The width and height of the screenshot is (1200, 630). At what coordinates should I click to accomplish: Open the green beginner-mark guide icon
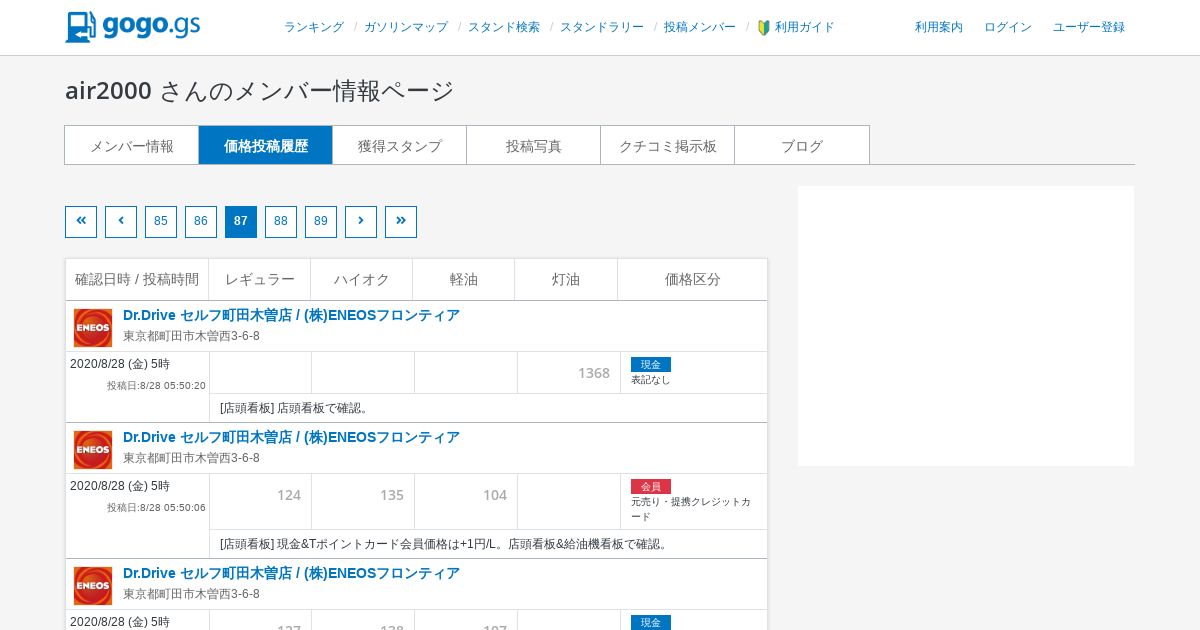pyautogui.click(x=764, y=28)
